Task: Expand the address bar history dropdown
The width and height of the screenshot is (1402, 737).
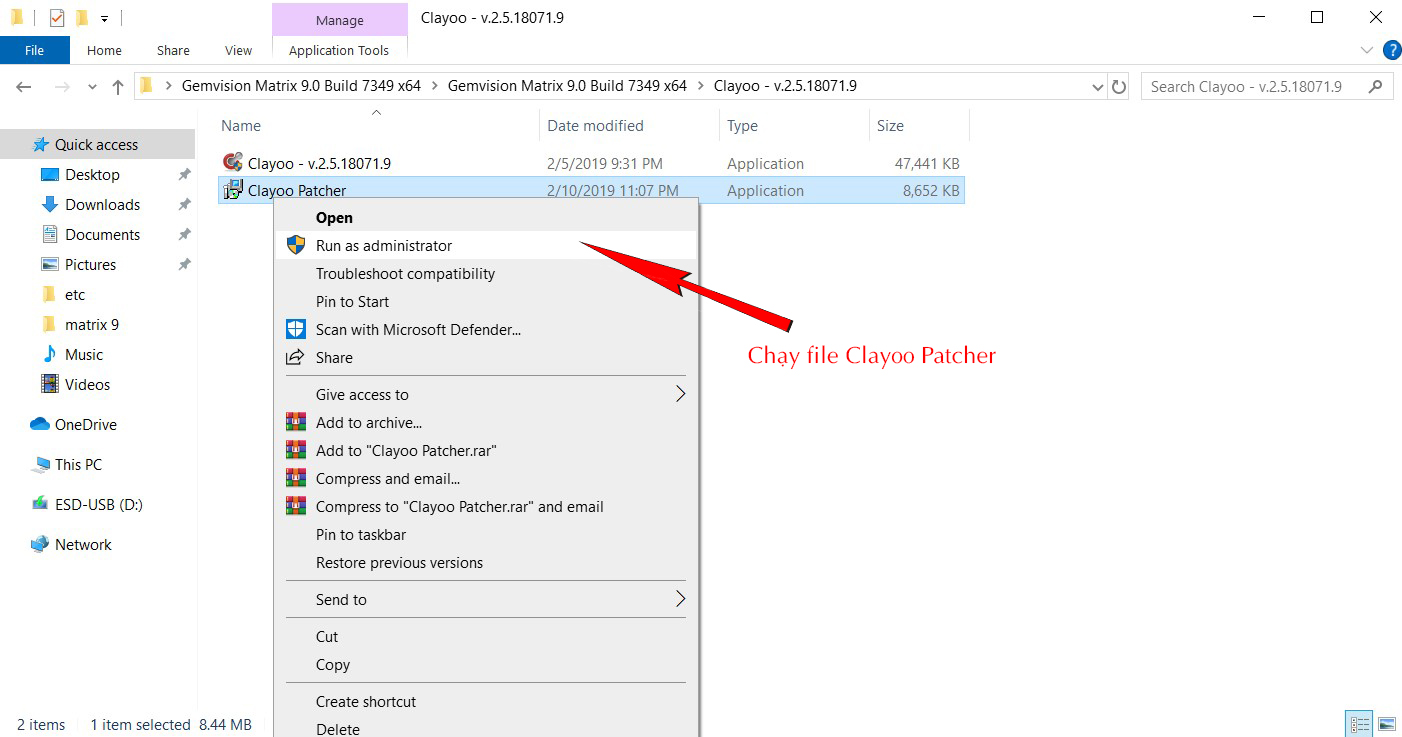Action: 1097,87
